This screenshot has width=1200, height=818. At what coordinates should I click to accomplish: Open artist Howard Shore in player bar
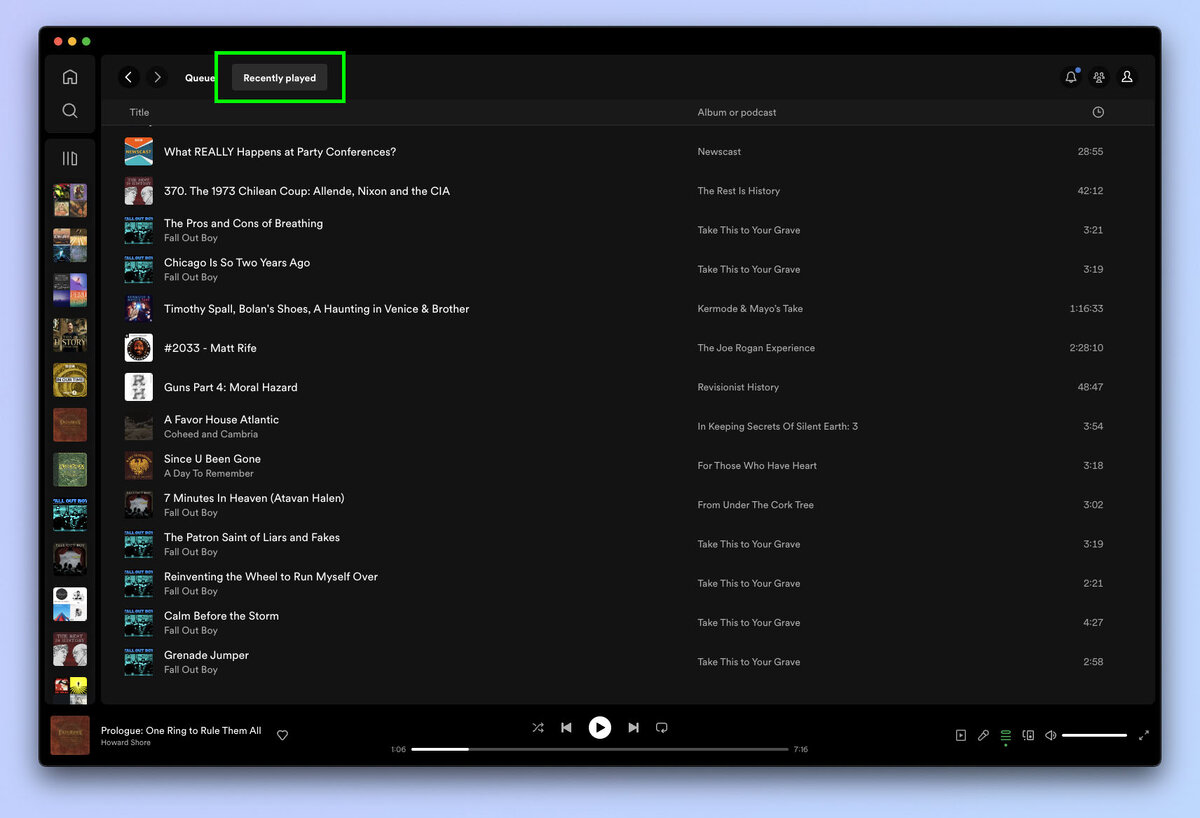126,743
